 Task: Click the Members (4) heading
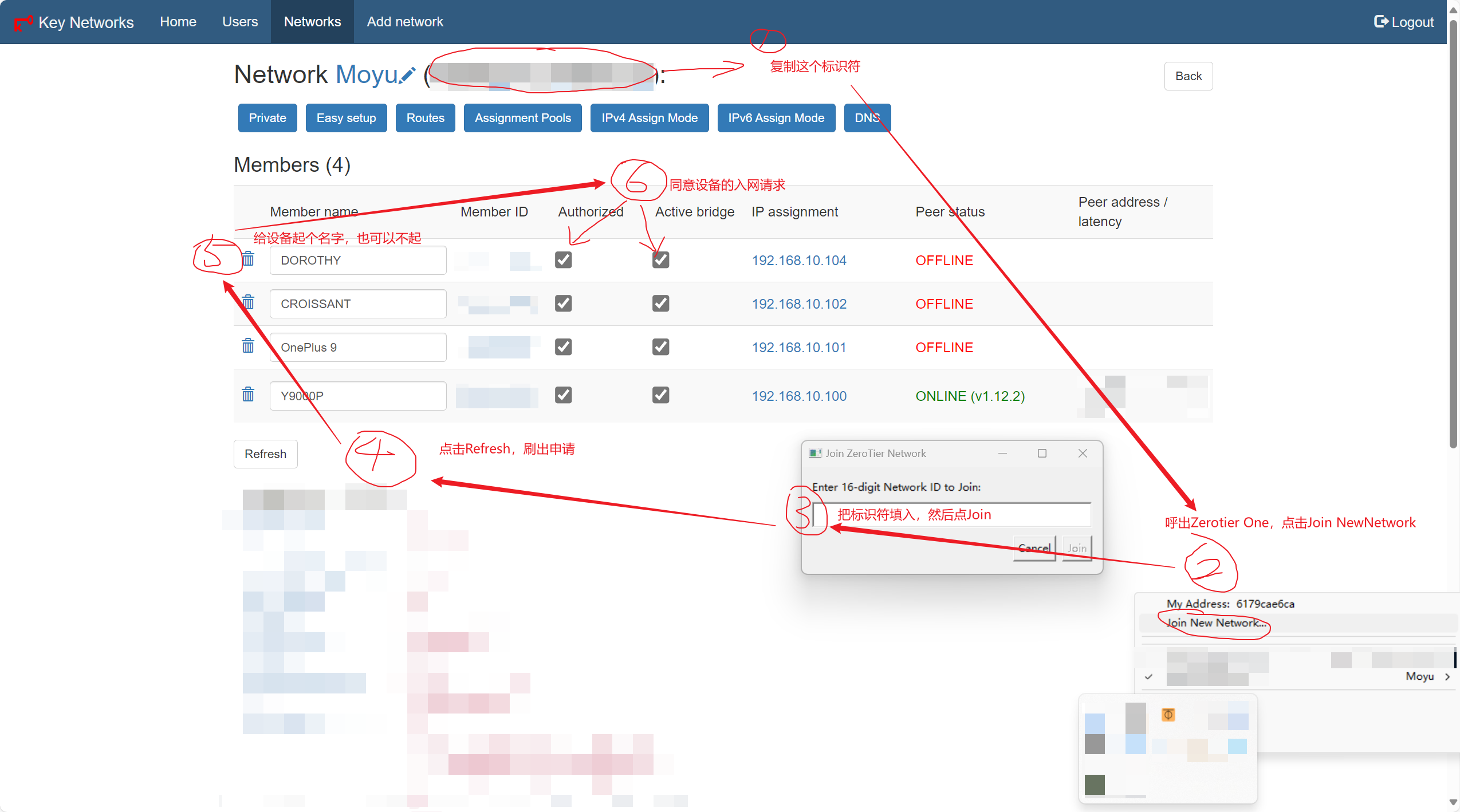292,165
